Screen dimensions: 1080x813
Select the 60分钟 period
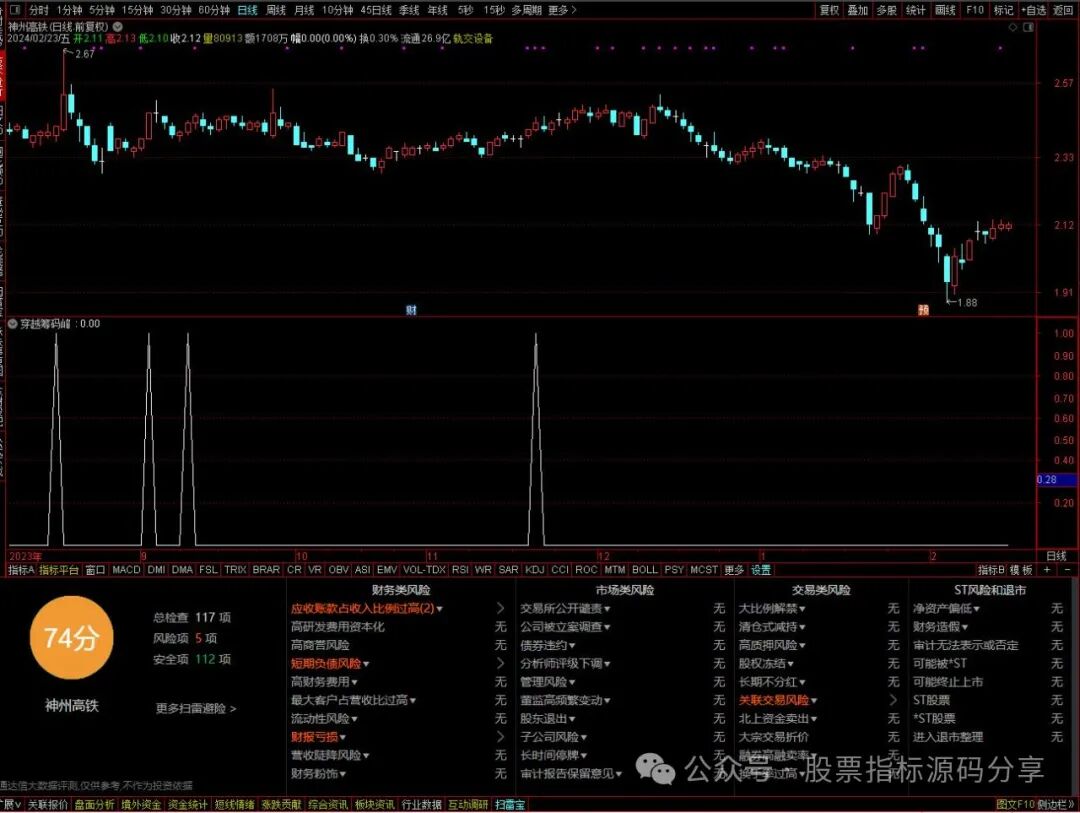click(x=214, y=10)
